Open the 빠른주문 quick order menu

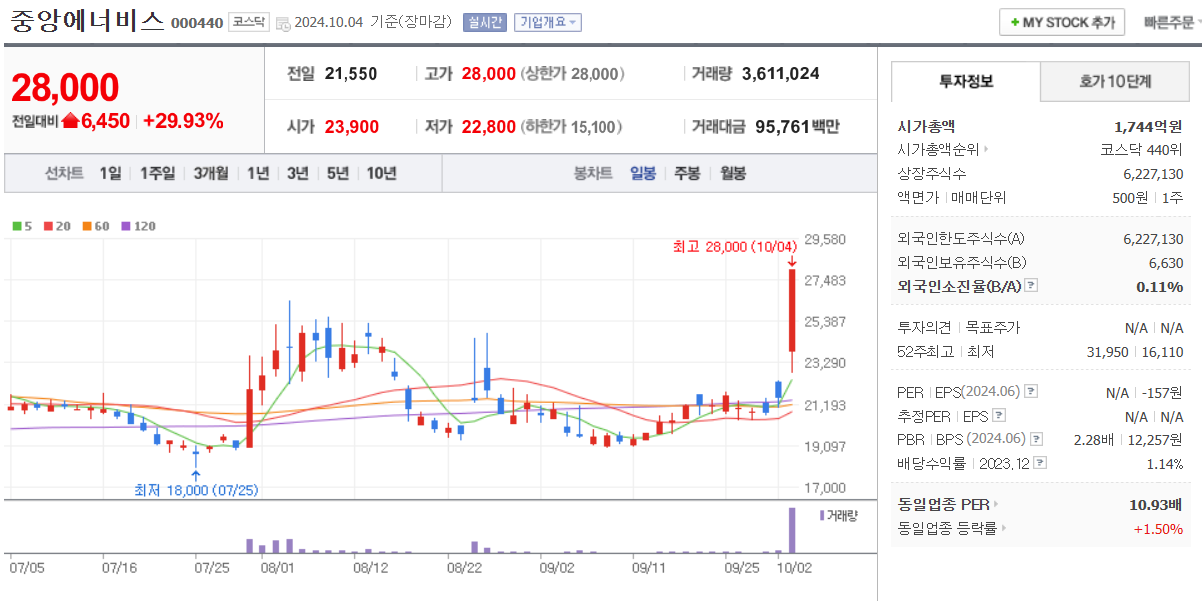1171,22
